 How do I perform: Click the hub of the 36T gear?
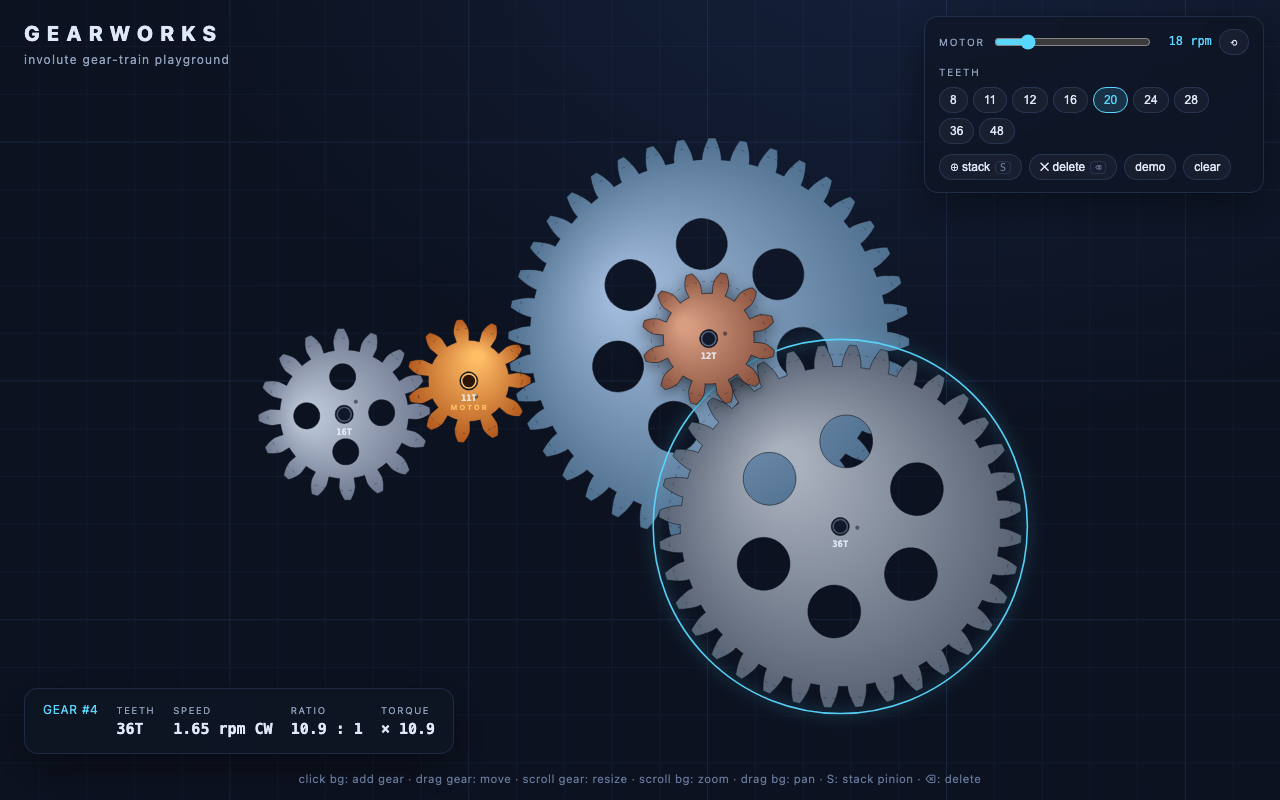coord(840,526)
